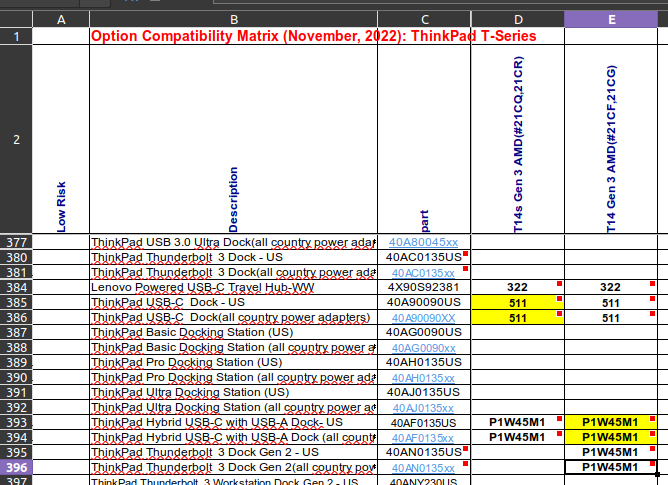Open part link 40A80045xx
Screen dimensions: 668x485
[x=423, y=242]
